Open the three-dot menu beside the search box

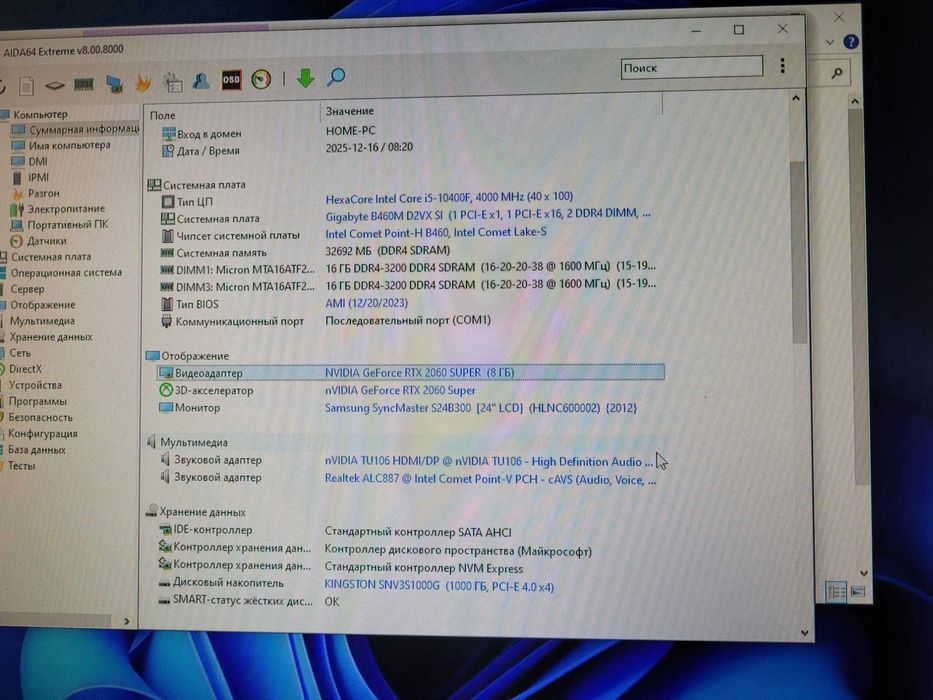tap(782, 65)
